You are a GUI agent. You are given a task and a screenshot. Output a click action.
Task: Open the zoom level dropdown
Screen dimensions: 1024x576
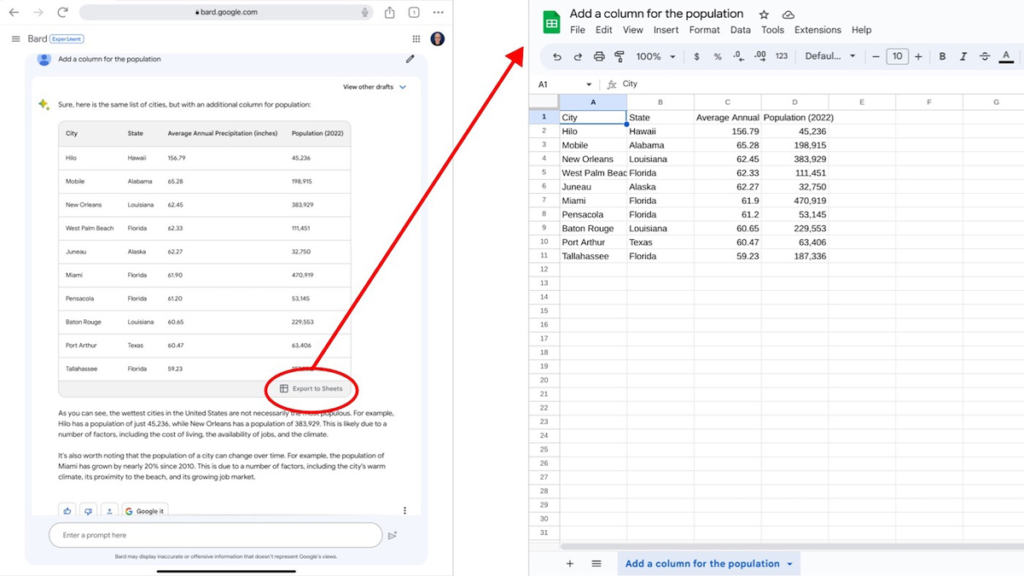[654, 57]
